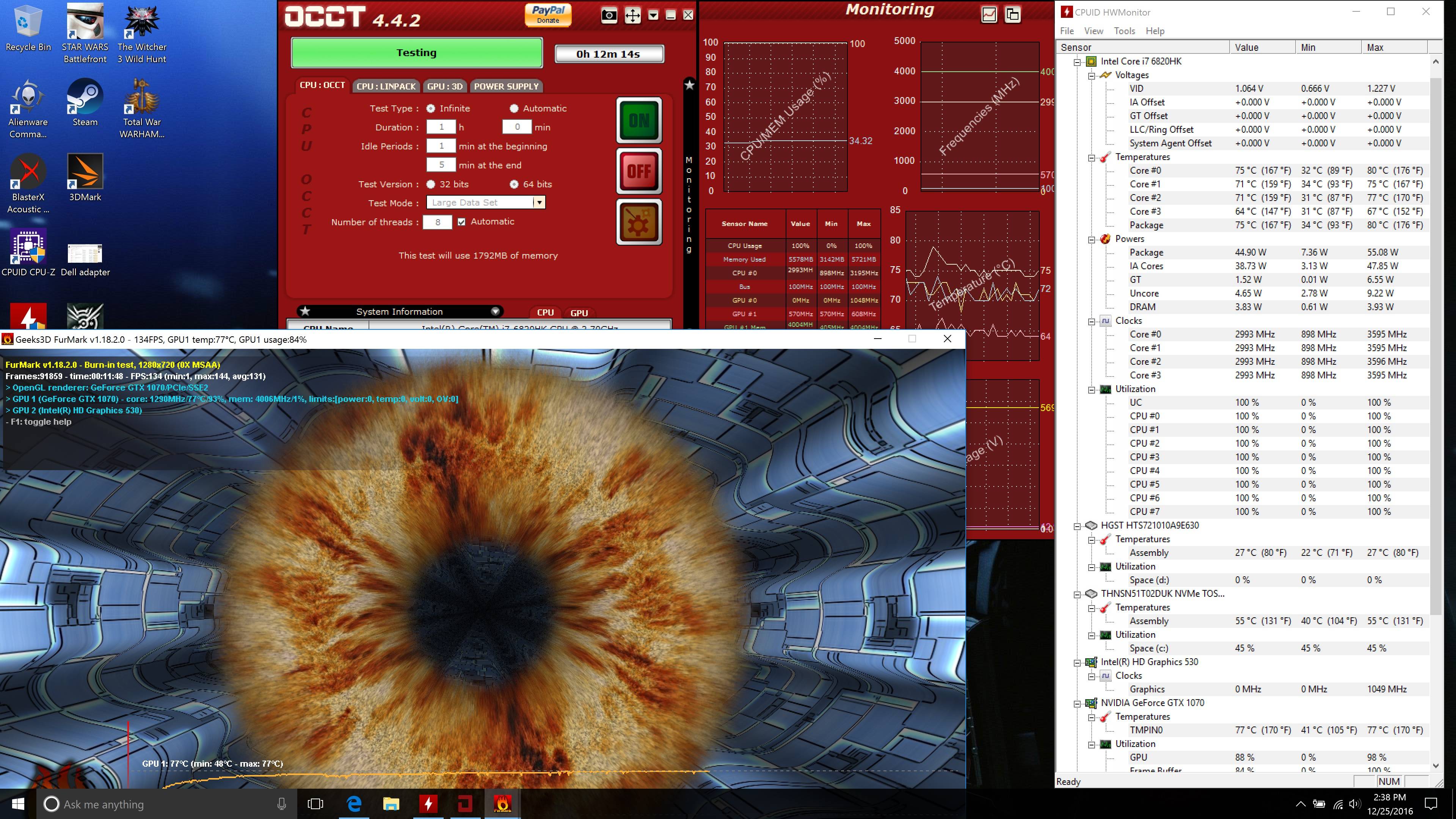
Task: Click HWMonitor vertical scrollbar
Action: 1436,346
